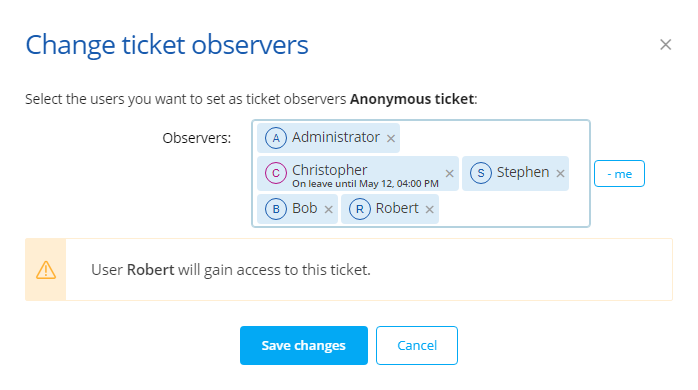The image size is (698, 390).
Task: Click Robert's avatar circle R
Action: click(360, 209)
